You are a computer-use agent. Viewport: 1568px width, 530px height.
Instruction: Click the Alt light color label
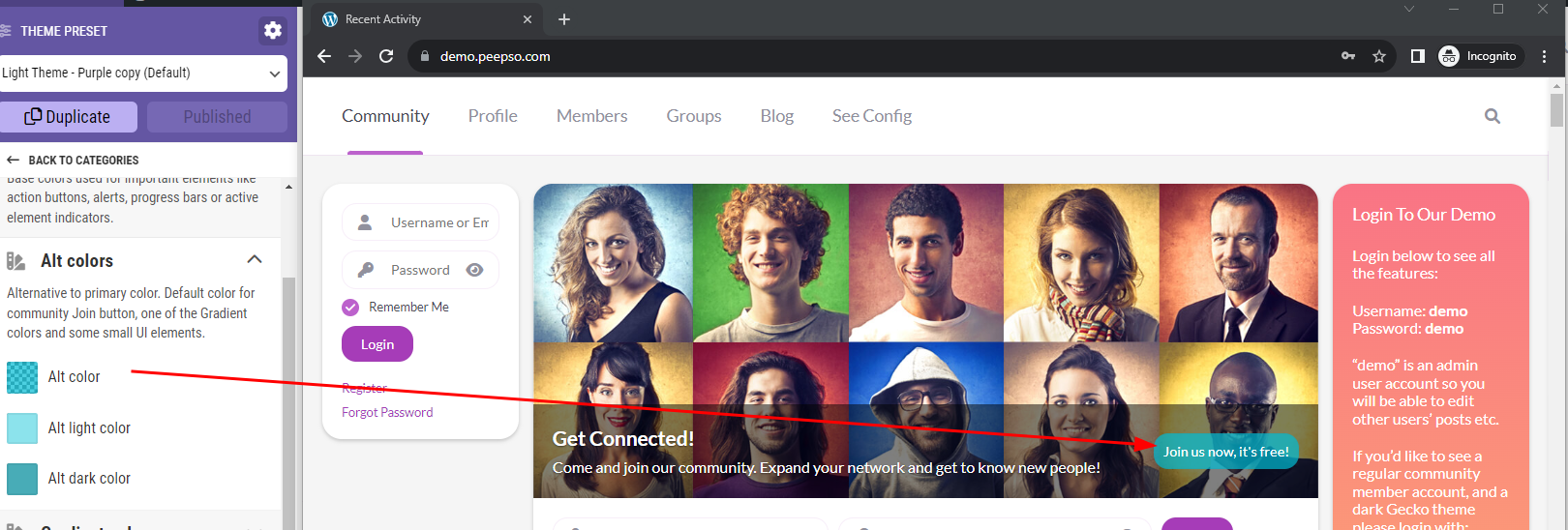point(89,427)
